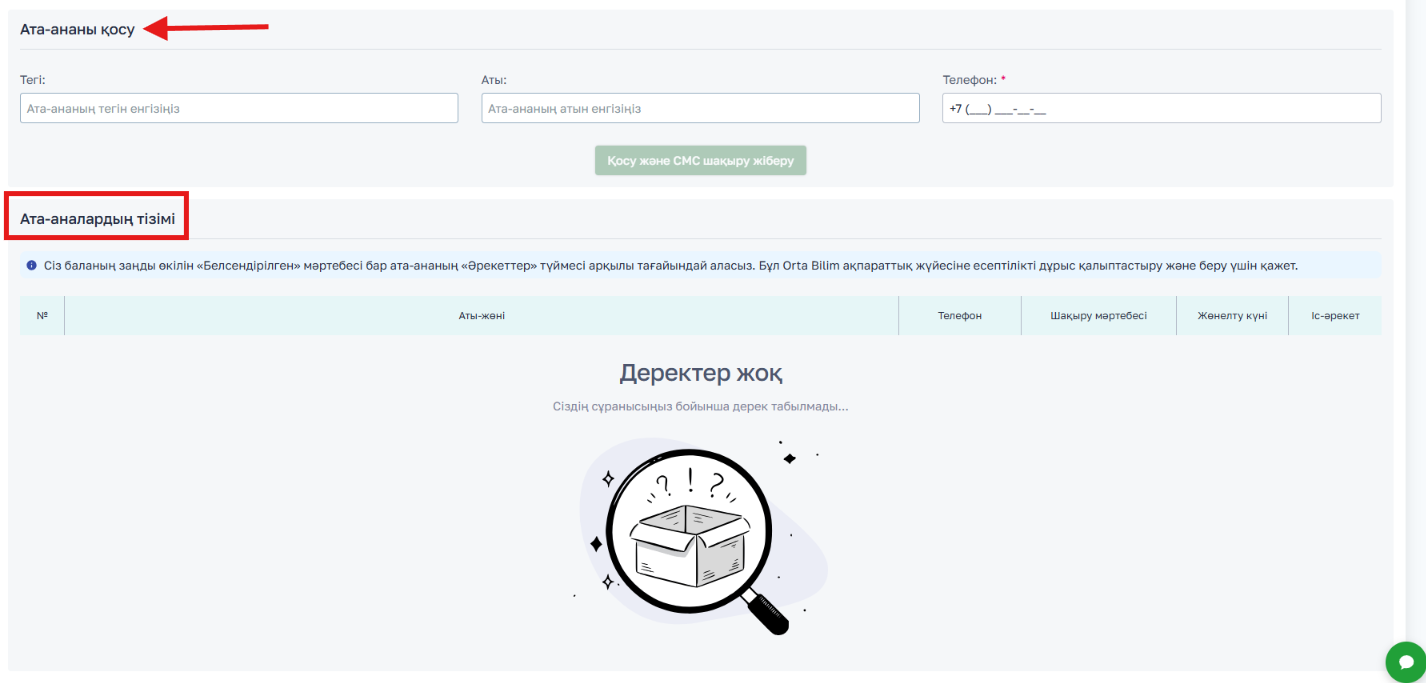Click the Тегі field label

(x=33, y=80)
